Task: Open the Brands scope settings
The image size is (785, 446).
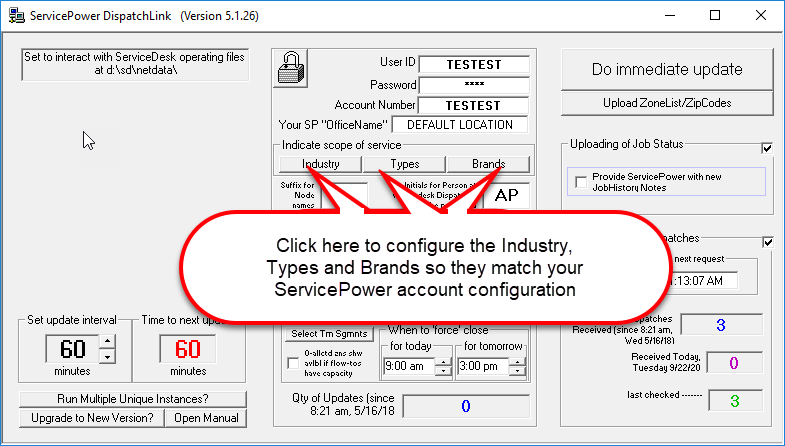Action: [488, 164]
